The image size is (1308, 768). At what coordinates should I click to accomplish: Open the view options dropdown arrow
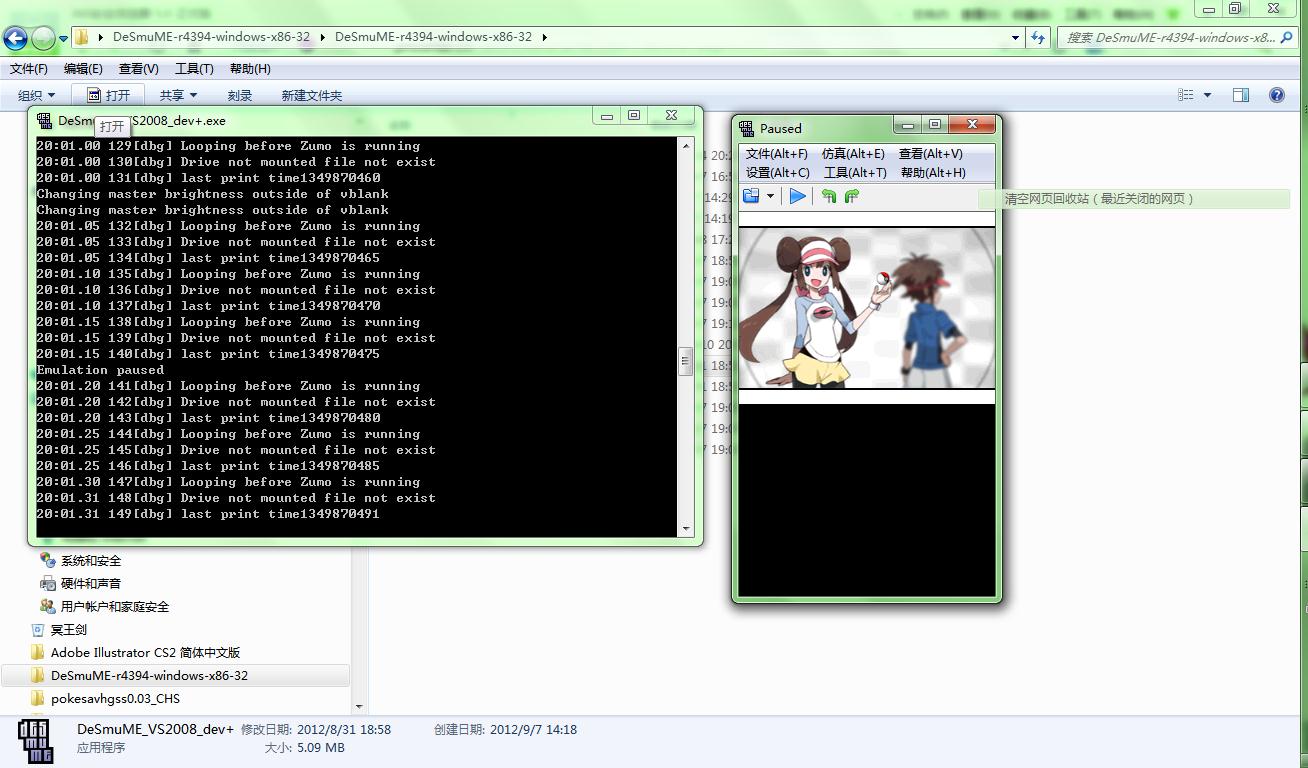tap(1207, 95)
